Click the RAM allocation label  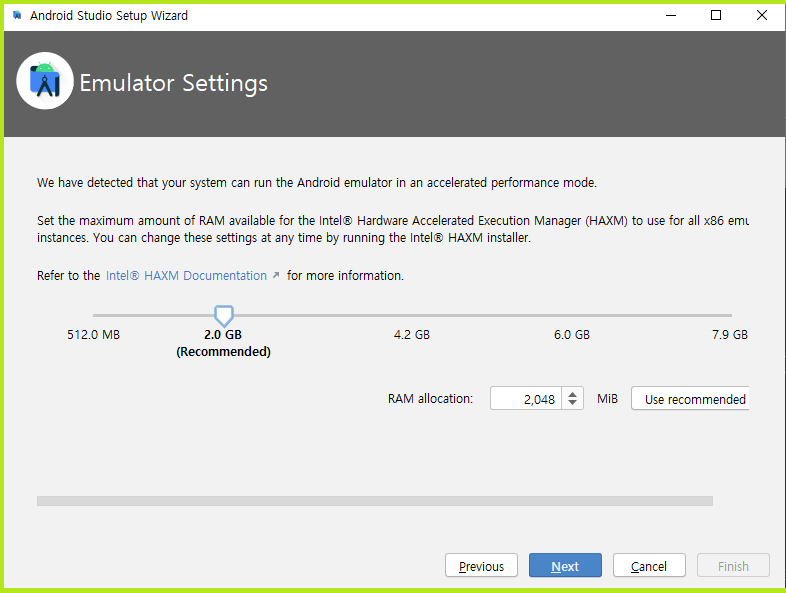pyautogui.click(x=430, y=399)
